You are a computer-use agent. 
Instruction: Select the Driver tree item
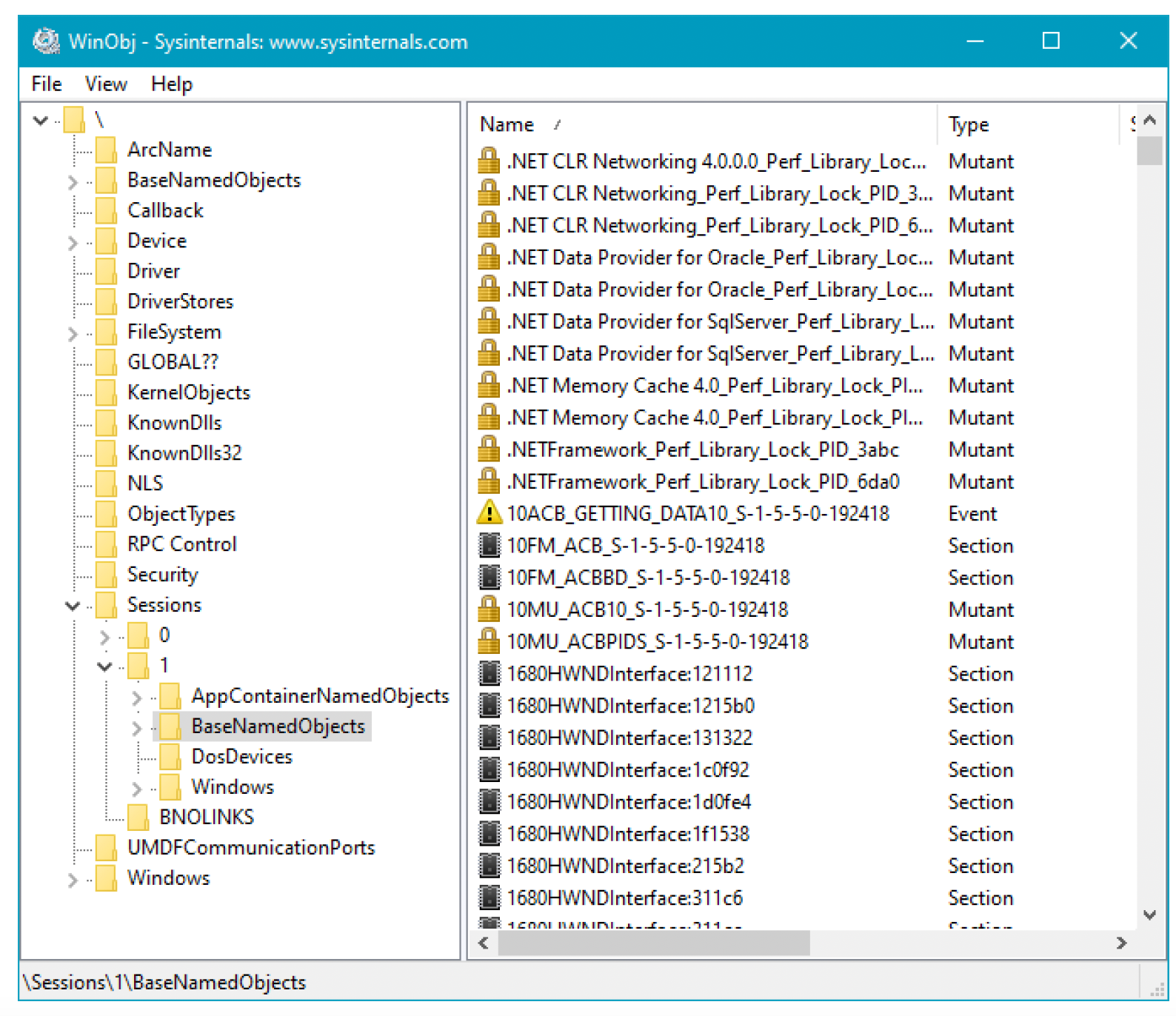coord(153,271)
